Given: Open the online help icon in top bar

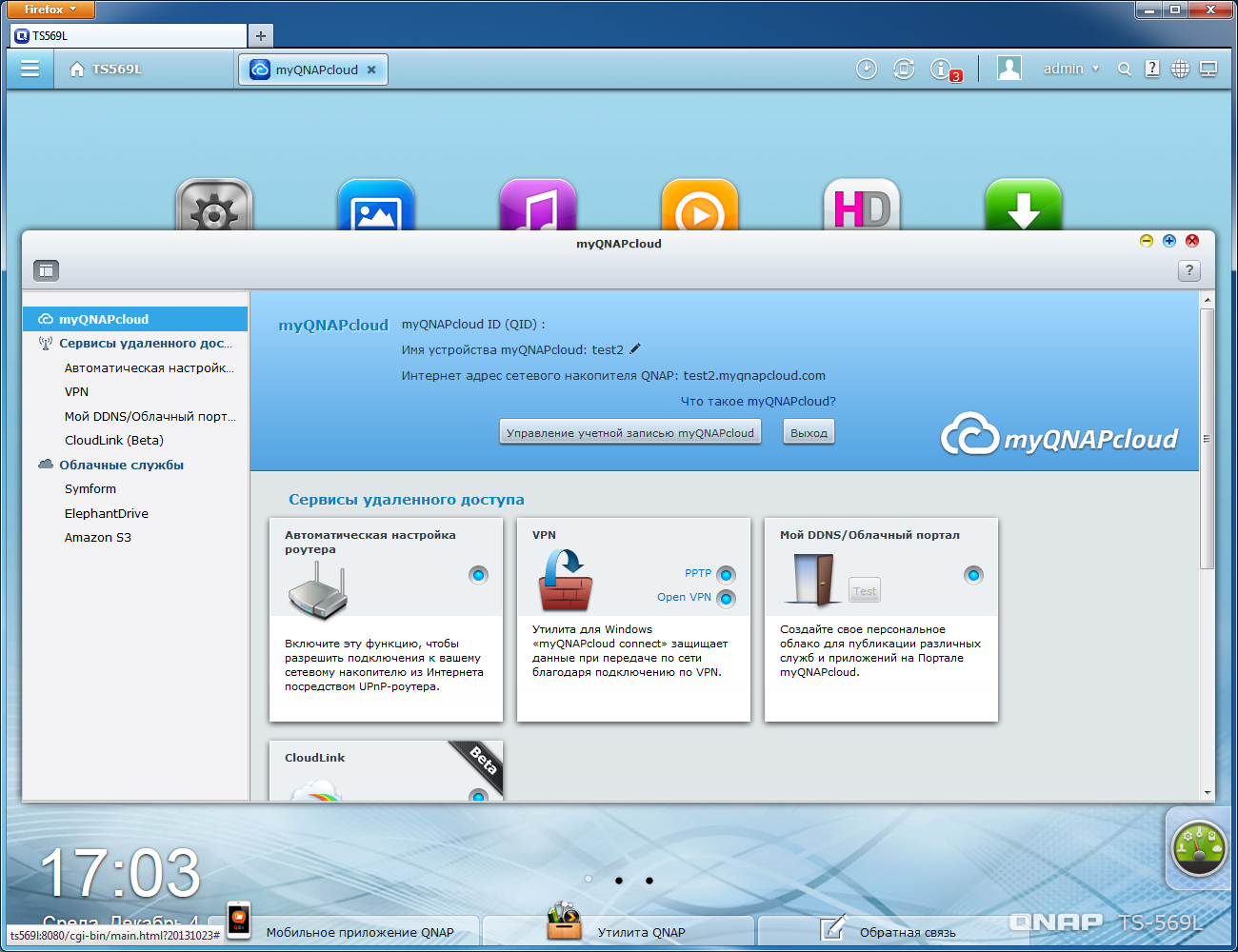Looking at the screenshot, I should click(1152, 69).
